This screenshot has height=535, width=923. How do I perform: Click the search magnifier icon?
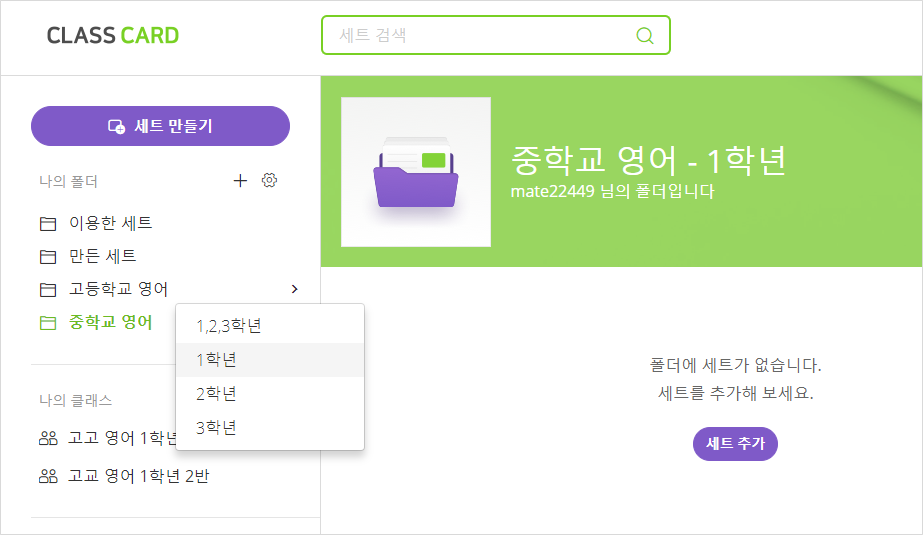pos(645,36)
